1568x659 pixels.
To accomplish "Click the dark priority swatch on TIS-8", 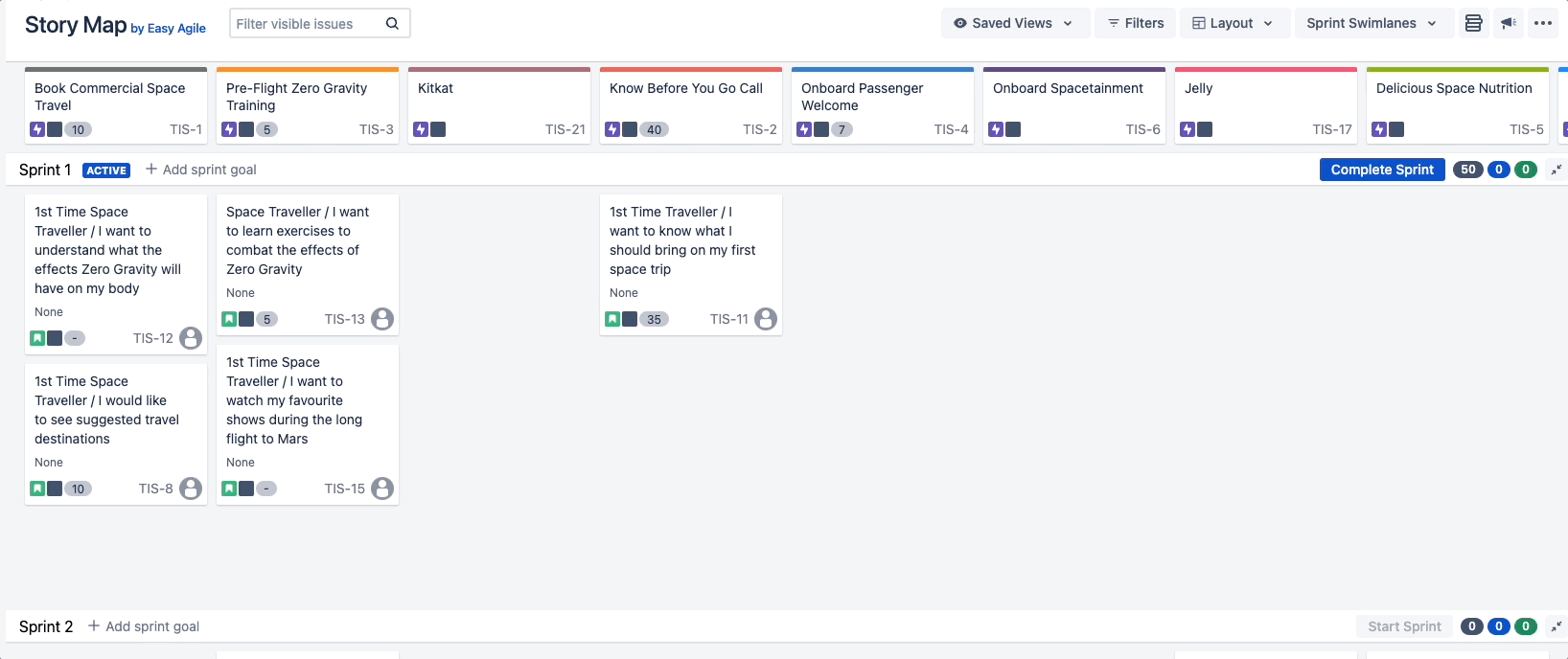I will (x=55, y=489).
